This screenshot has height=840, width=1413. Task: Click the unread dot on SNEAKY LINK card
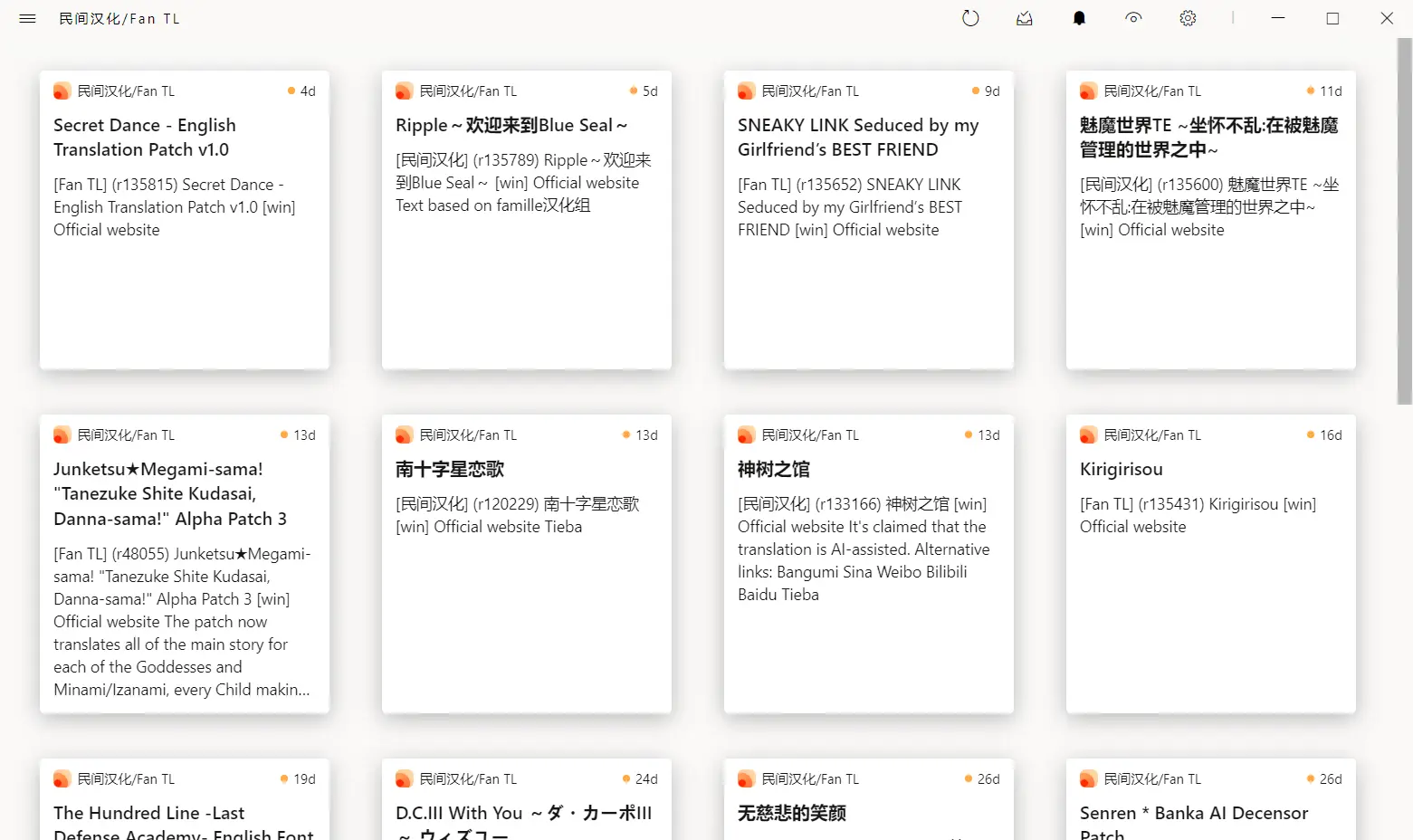(976, 91)
